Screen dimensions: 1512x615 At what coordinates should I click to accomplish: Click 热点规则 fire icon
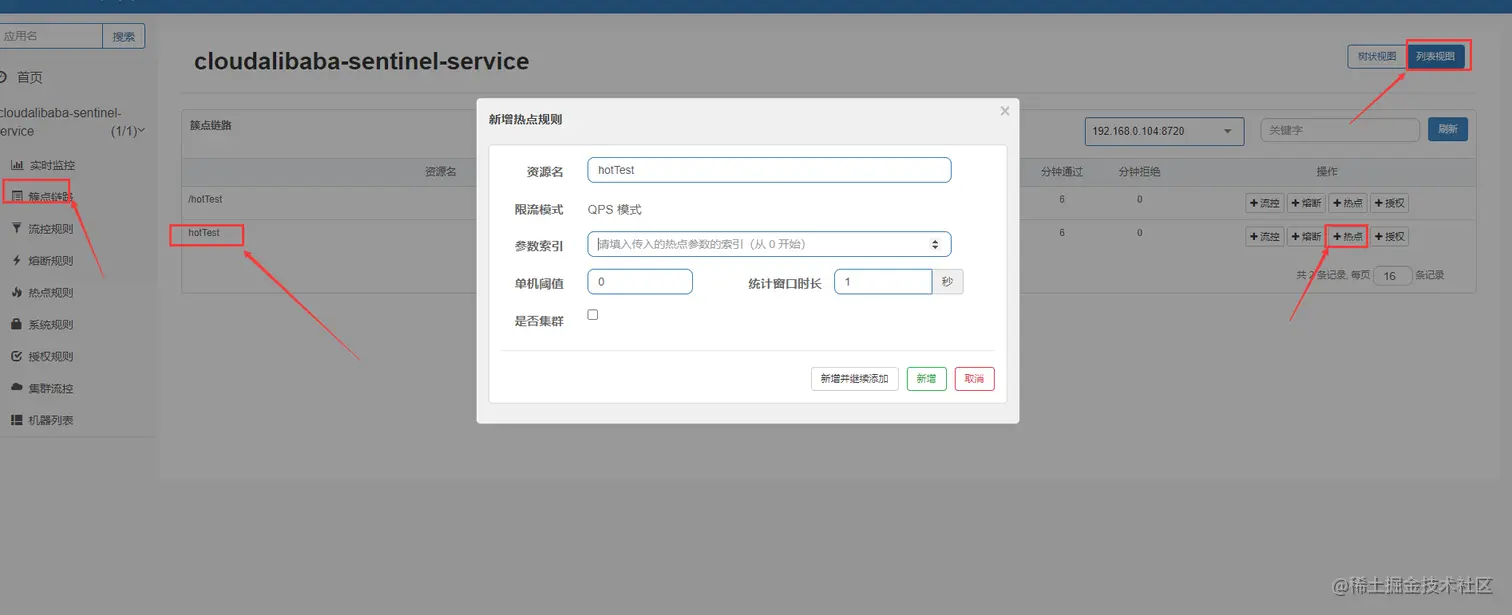pyautogui.click(x=17, y=293)
